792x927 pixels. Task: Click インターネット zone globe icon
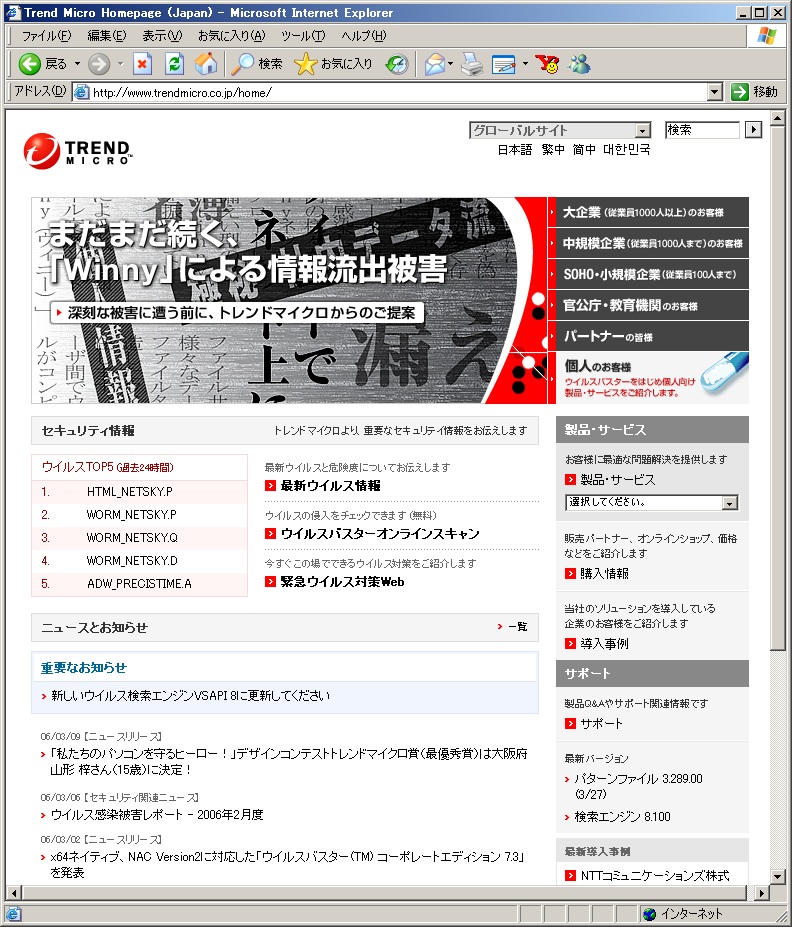pyautogui.click(x=650, y=914)
